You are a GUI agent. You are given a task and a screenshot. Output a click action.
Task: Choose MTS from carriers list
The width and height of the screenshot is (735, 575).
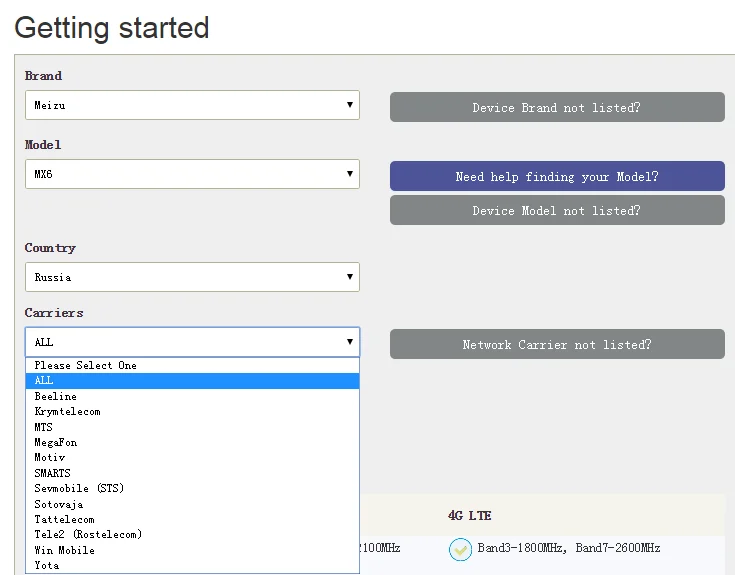192,427
